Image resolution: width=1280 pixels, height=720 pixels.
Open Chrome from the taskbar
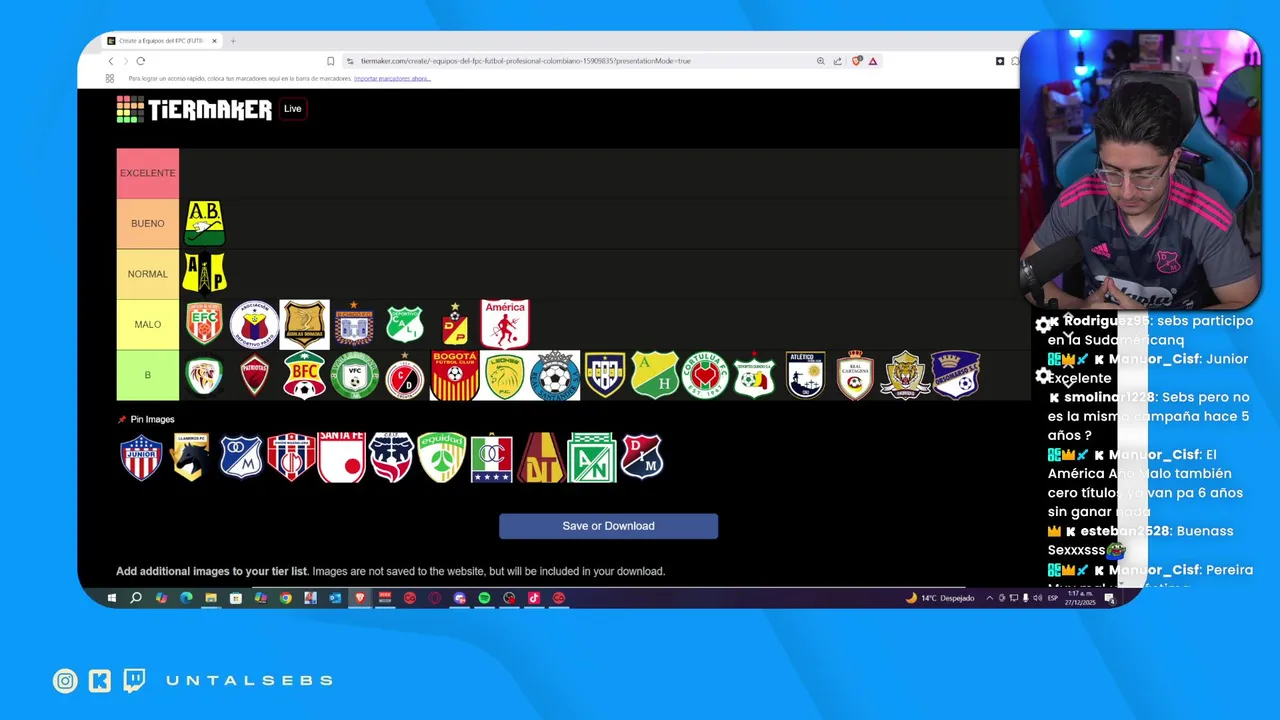(285, 598)
